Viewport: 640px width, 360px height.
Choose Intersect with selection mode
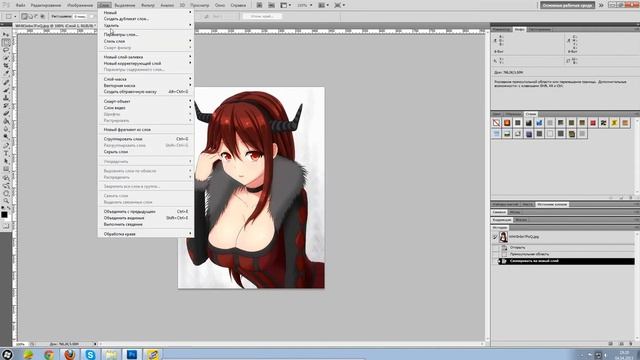coord(42,16)
